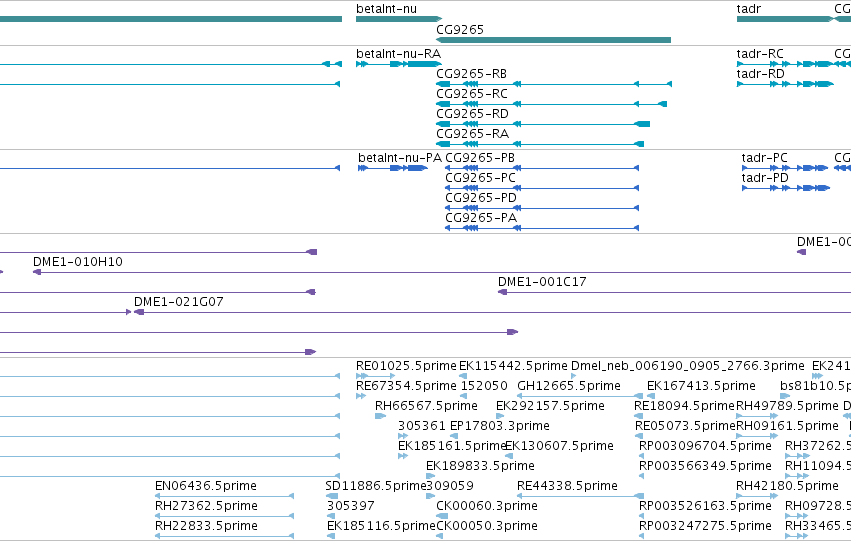Select the CG9265-RA transcript
851x541 pixels.
tap(540, 144)
